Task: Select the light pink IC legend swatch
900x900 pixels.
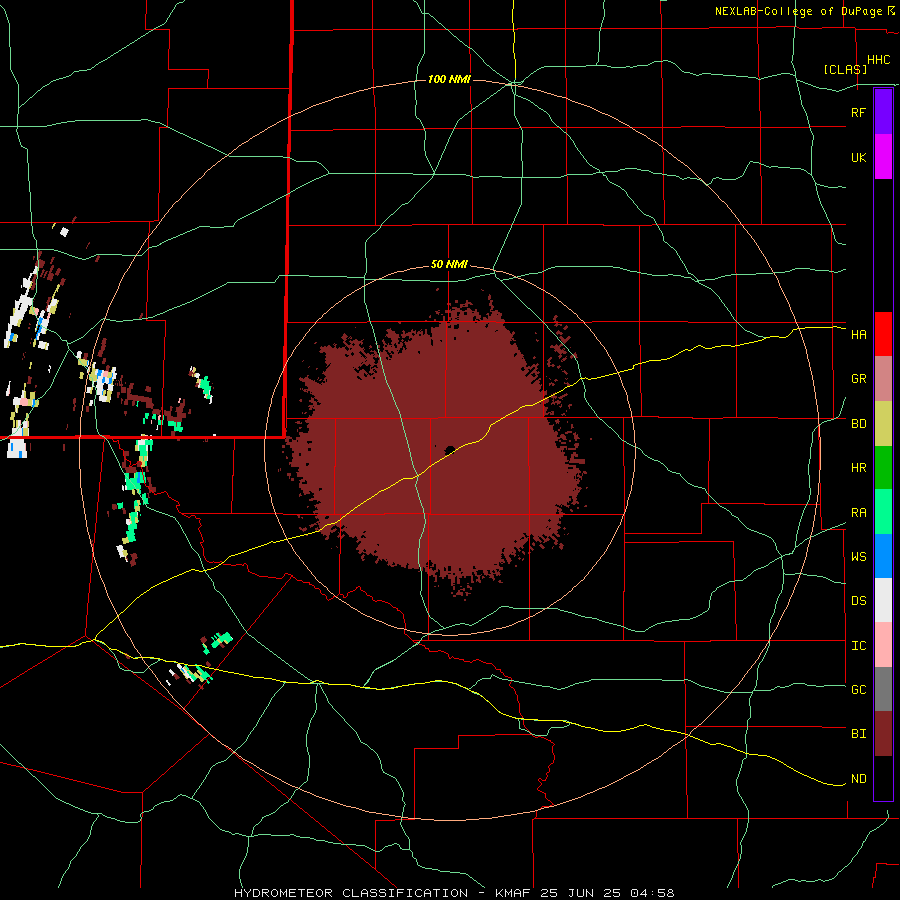Action: point(883,645)
